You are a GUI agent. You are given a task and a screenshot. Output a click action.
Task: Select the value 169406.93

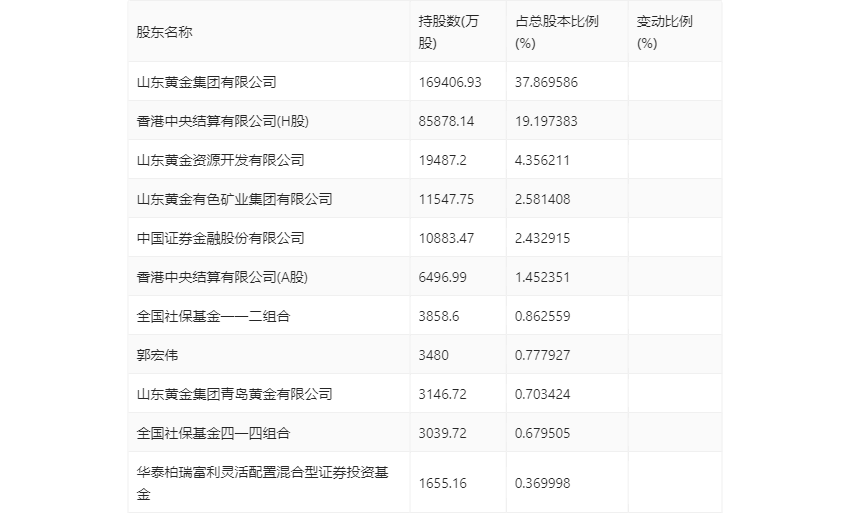click(x=450, y=82)
